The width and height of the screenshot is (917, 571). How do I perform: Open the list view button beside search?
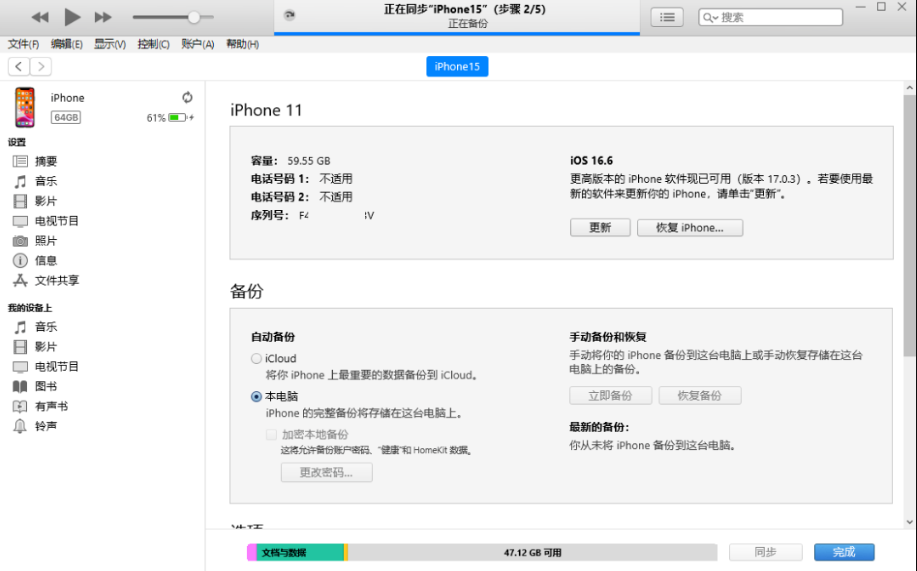(x=667, y=18)
